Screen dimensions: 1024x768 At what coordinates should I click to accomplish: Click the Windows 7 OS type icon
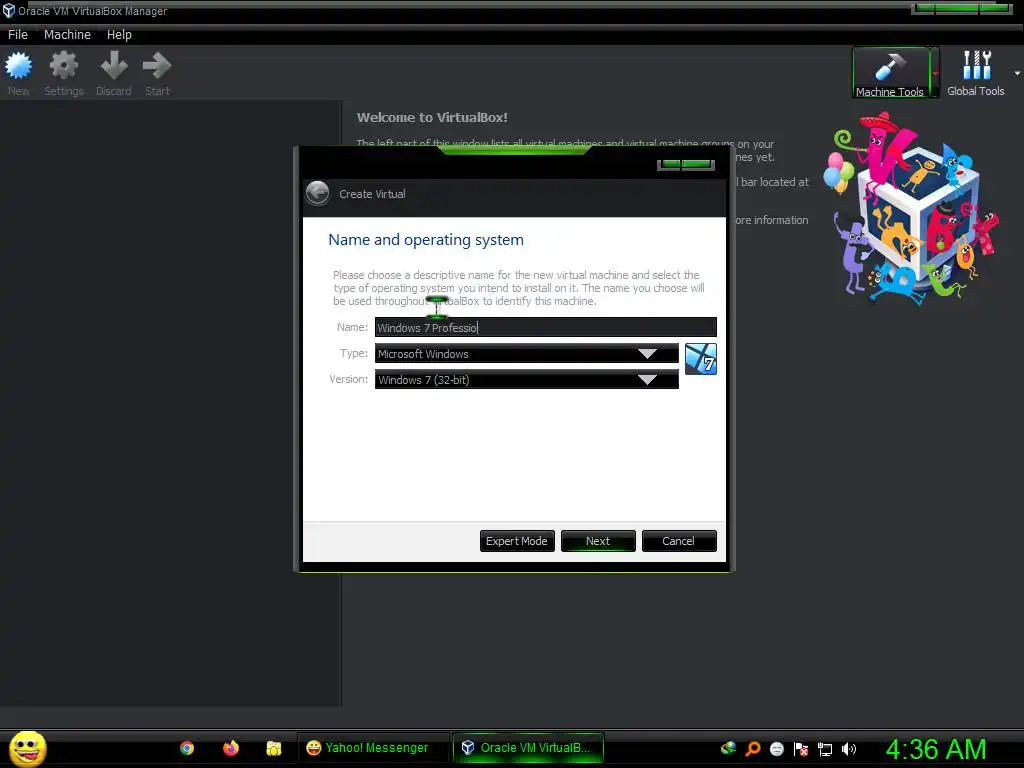point(701,359)
